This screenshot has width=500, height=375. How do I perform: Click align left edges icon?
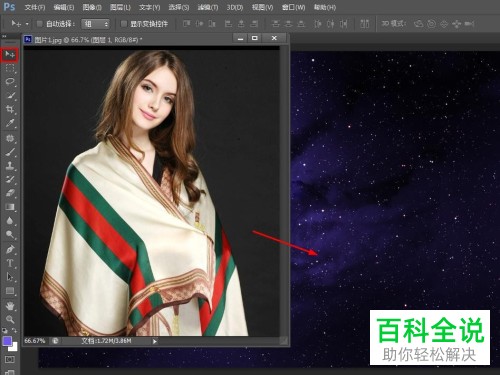[x=229, y=24]
